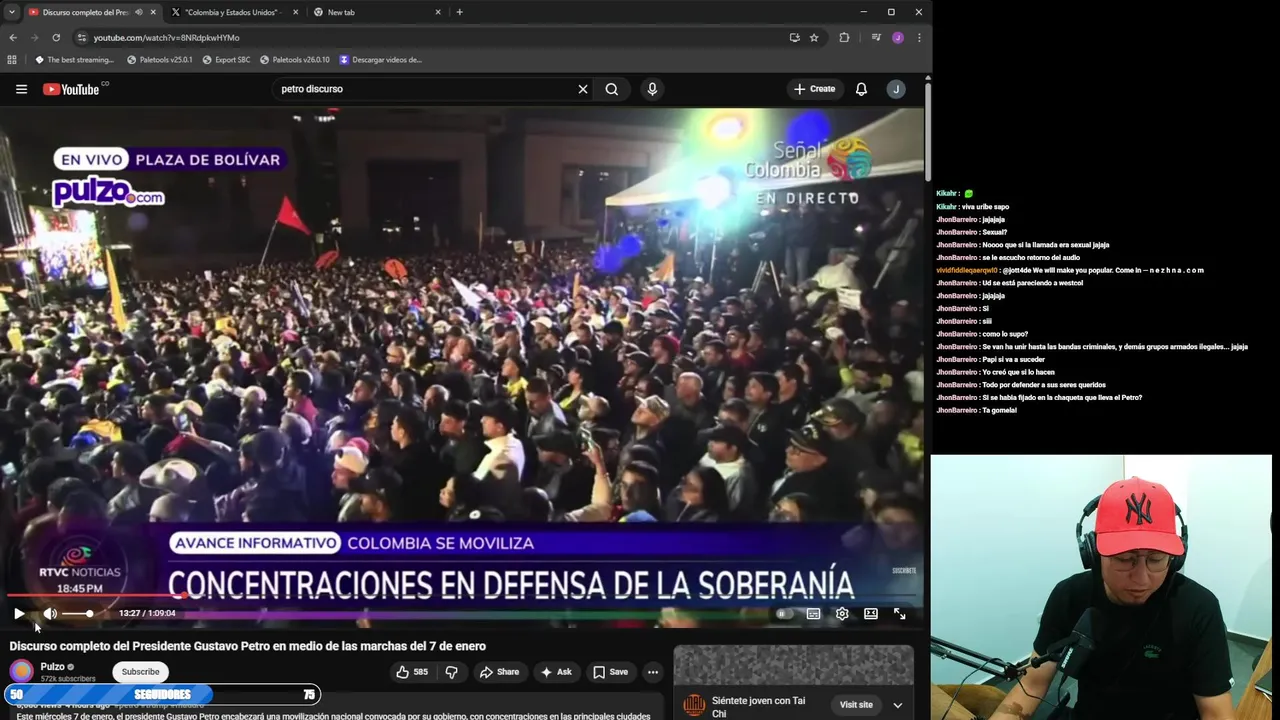Switch to the 'Colombia y Estados Unidos' tab
The height and width of the screenshot is (720, 1280).
point(234,12)
